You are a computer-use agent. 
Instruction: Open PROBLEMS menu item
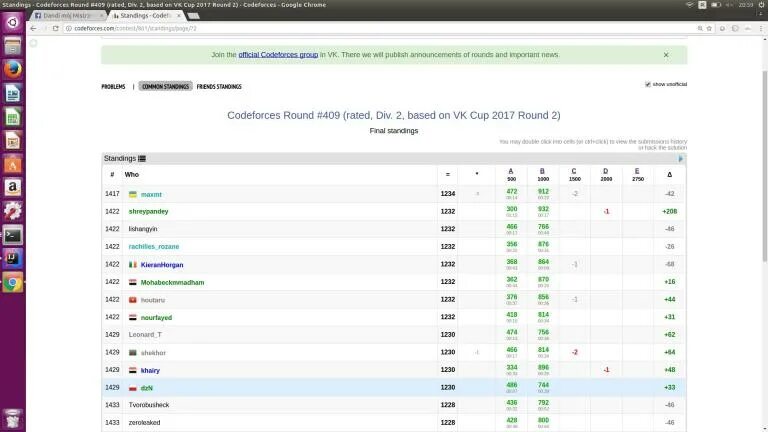pyautogui.click(x=113, y=87)
